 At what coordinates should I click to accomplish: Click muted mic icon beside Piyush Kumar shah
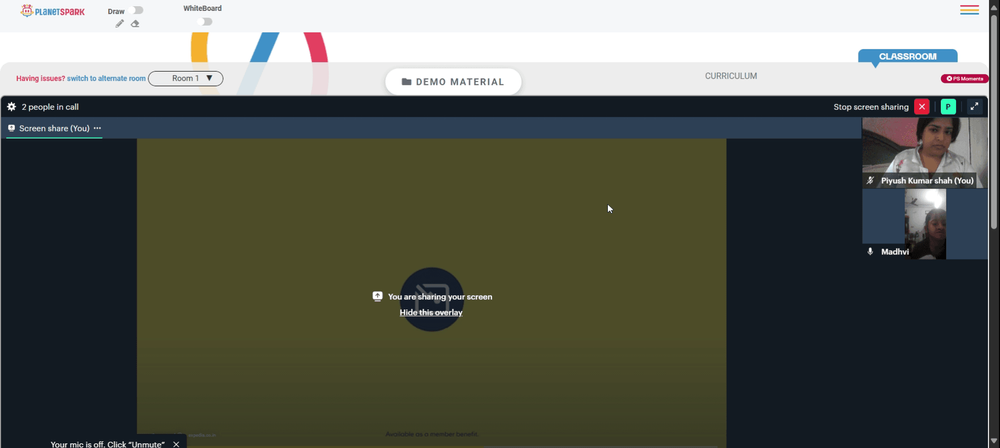tap(870, 181)
